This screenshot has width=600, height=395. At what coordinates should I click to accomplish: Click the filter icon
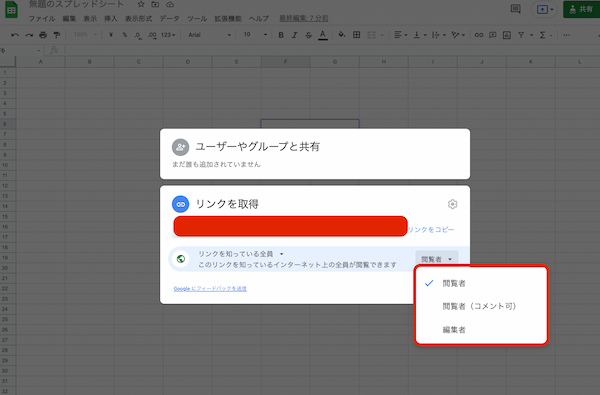[x=521, y=35]
